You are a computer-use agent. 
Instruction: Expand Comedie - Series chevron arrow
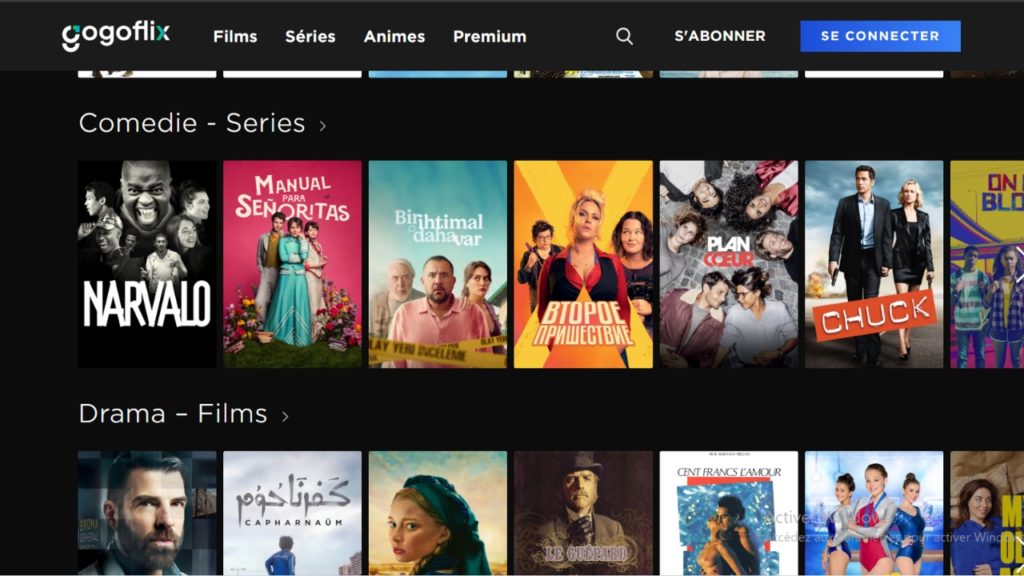coord(323,125)
